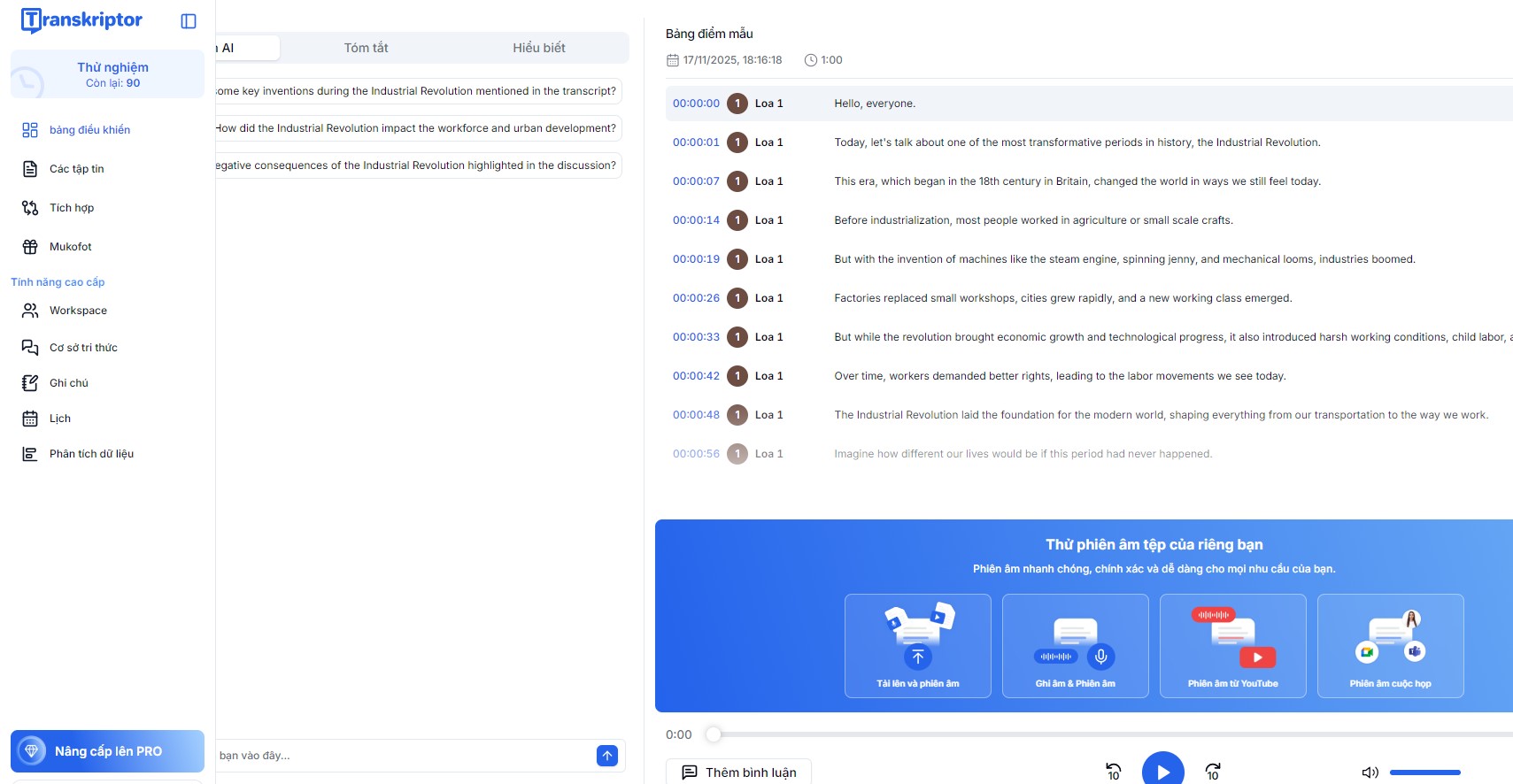Click the Nâng cấp lên PRO button
1513x784 pixels.
[x=107, y=751]
